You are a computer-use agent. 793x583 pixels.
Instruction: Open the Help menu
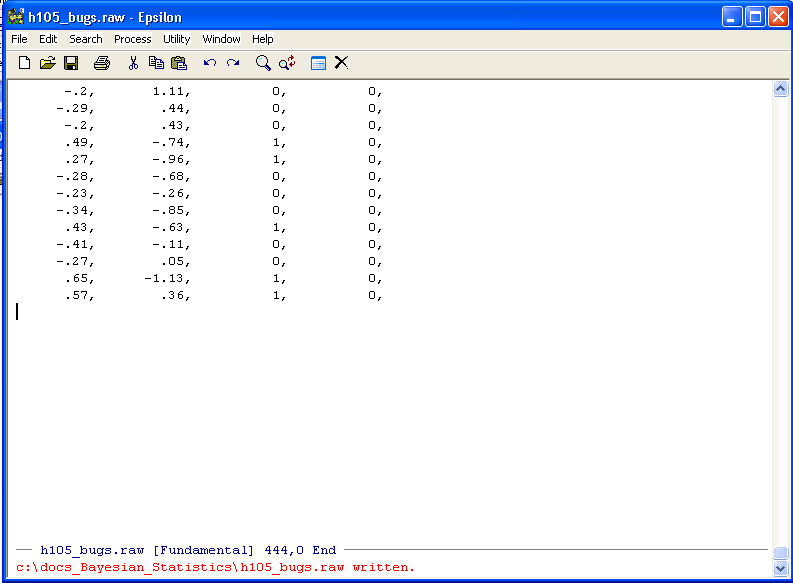tap(262, 39)
